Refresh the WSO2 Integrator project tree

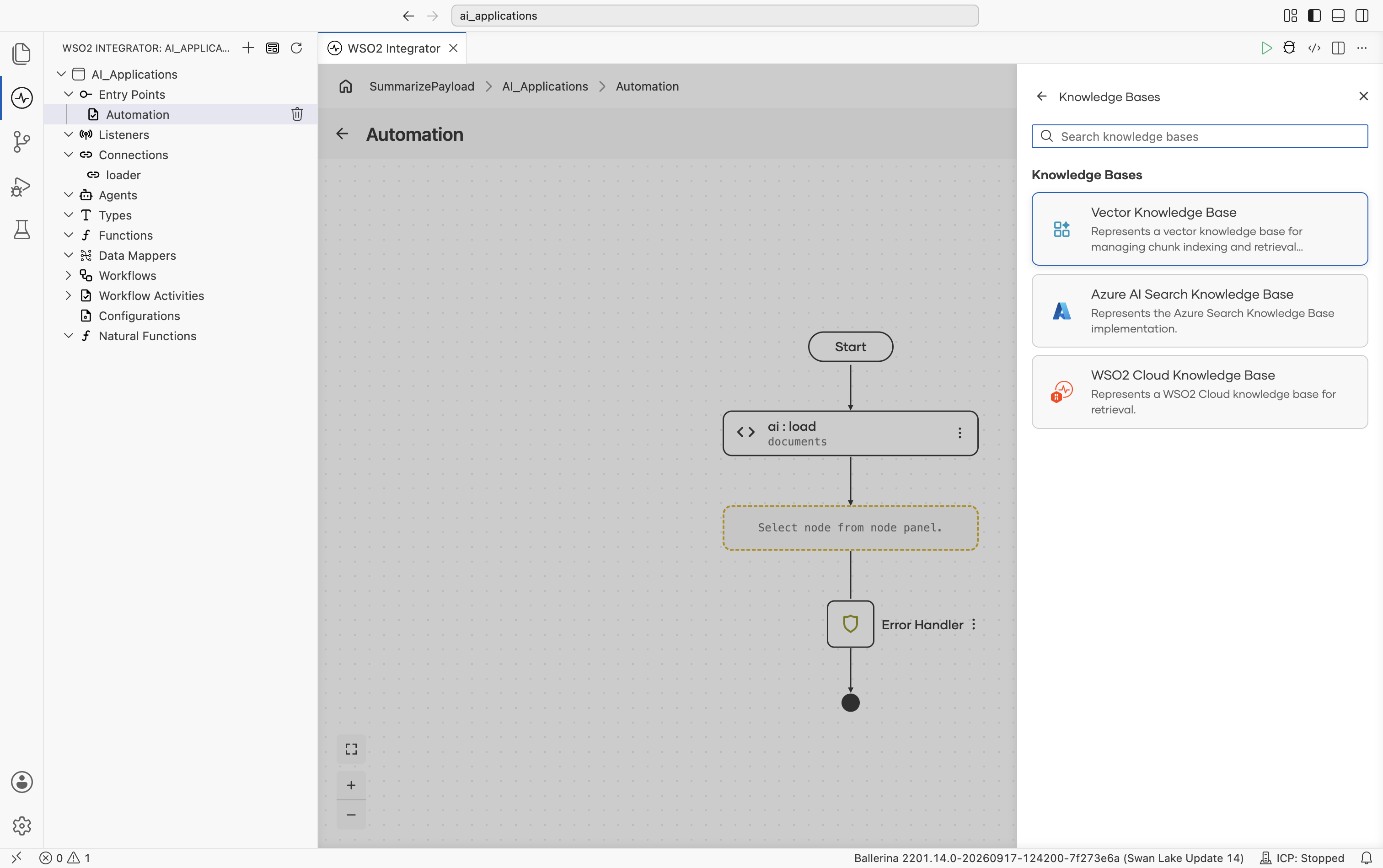(x=296, y=48)
